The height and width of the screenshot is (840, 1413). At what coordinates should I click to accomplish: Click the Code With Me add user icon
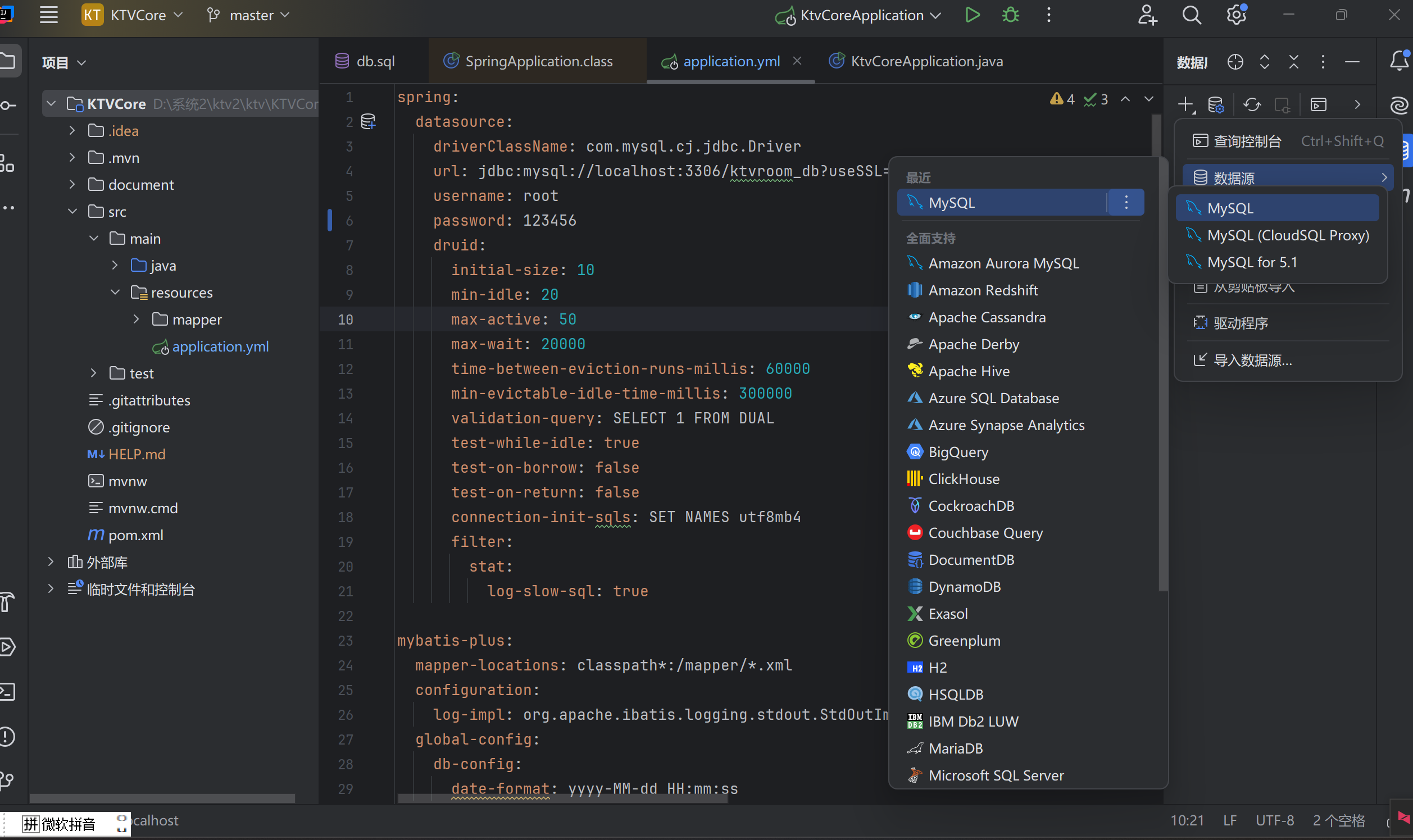pyautogui.click(x=1147, y=15)
